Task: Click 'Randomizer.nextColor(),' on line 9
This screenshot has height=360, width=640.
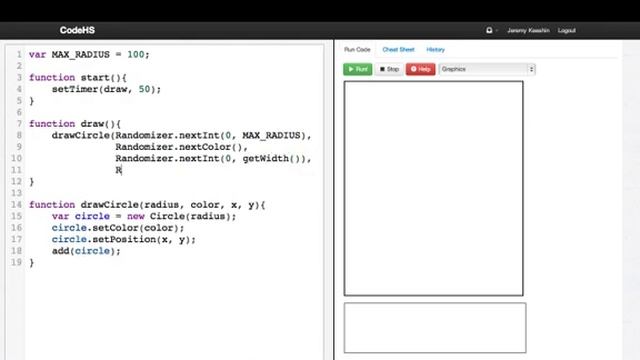Action: [x=181, y=147]
